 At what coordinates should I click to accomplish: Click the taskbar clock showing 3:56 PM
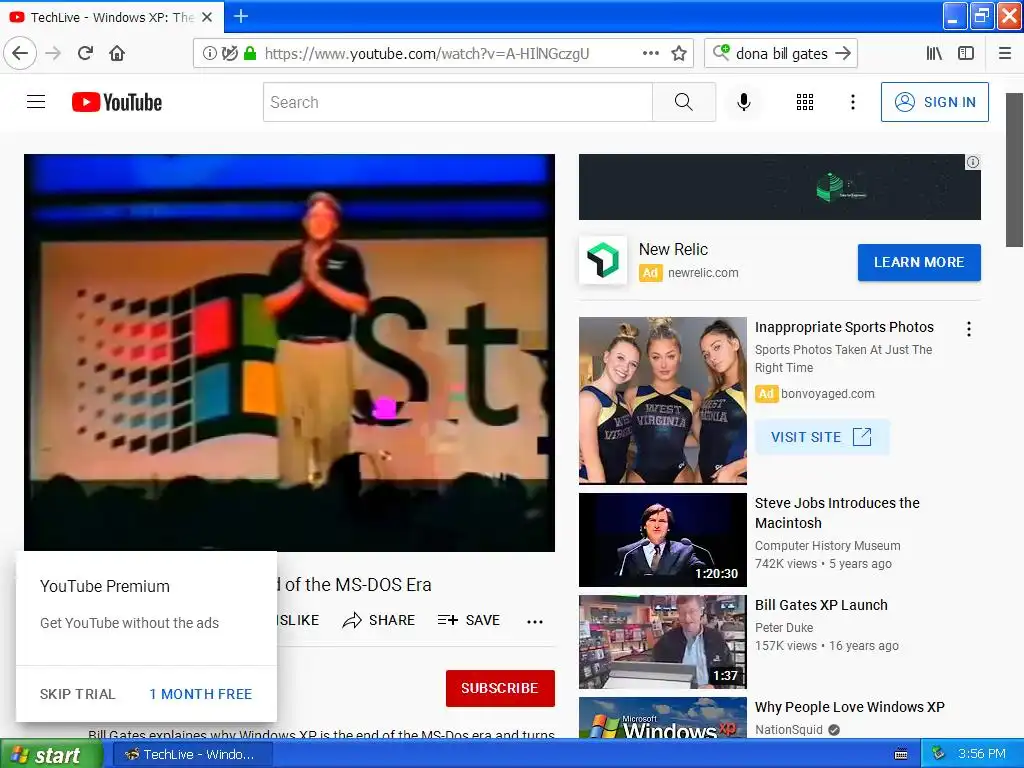coord(981,754)
